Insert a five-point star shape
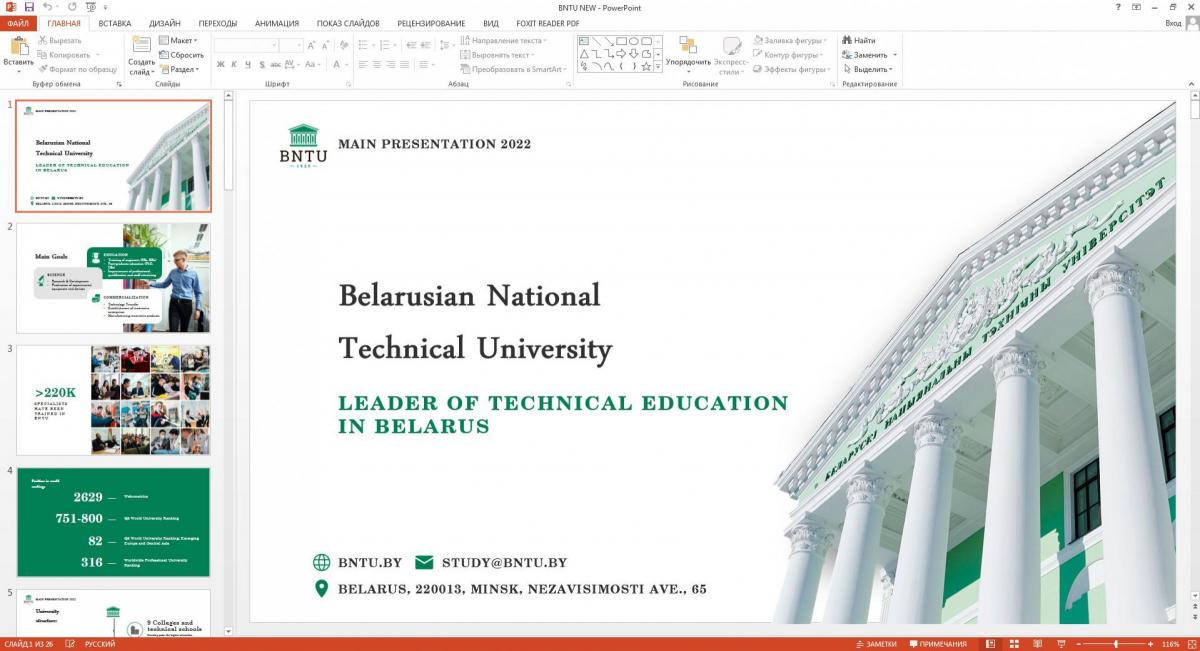Viewport: 1200px width, 651px height. (646, 67)
